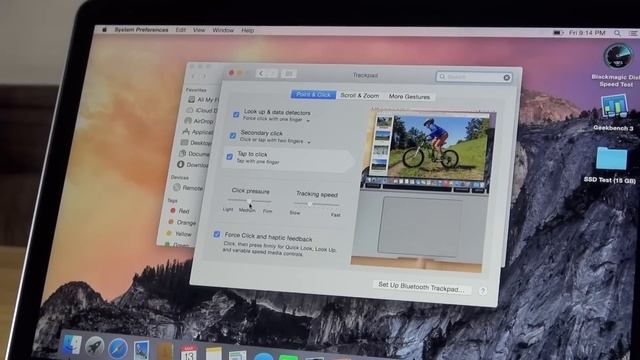Image resolution: width=640 pixels, height=360 pixels.
Task: Select the Yellow tag in Finder sidebar
Action: [x=178, y=234]
